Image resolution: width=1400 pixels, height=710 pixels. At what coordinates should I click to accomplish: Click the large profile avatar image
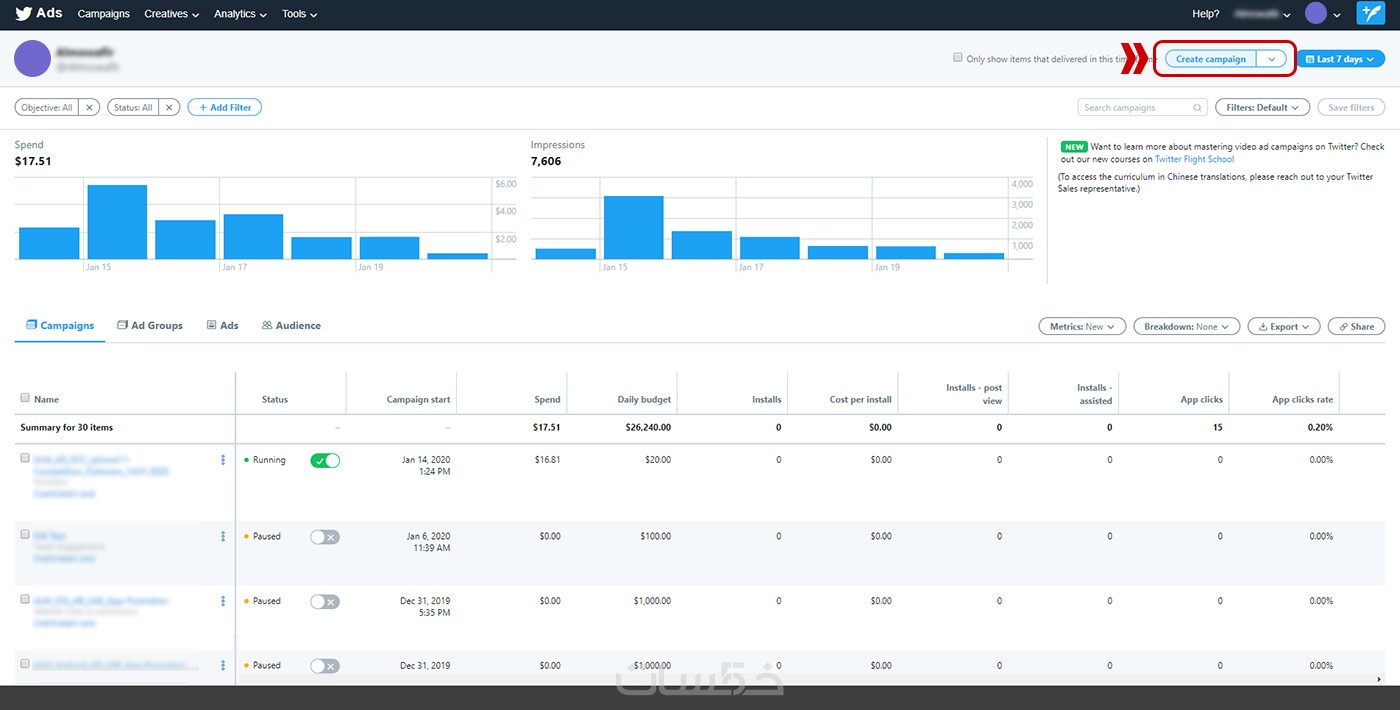33,58
